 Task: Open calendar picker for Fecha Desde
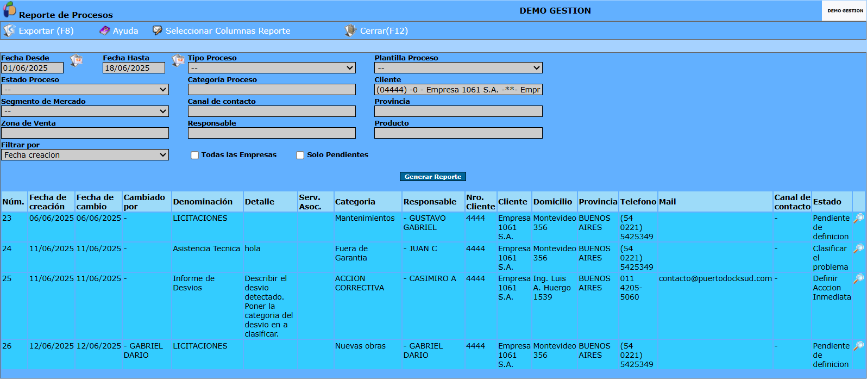click(76, 60)
